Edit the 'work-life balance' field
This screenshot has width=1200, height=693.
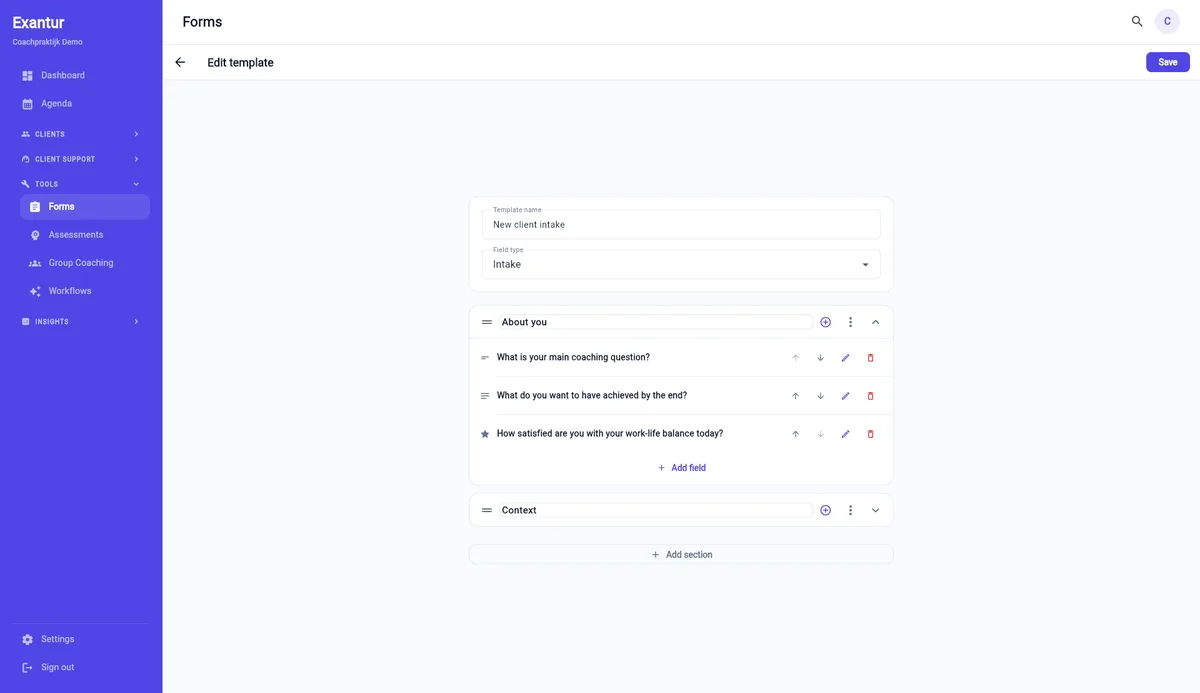(845, 434)
